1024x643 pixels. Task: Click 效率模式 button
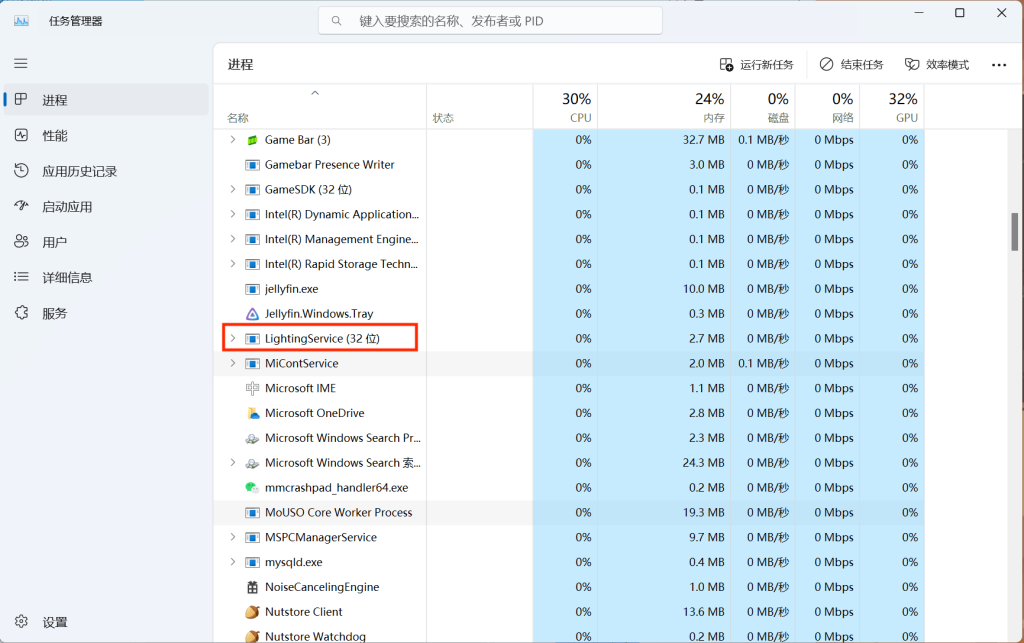(937, 65)
